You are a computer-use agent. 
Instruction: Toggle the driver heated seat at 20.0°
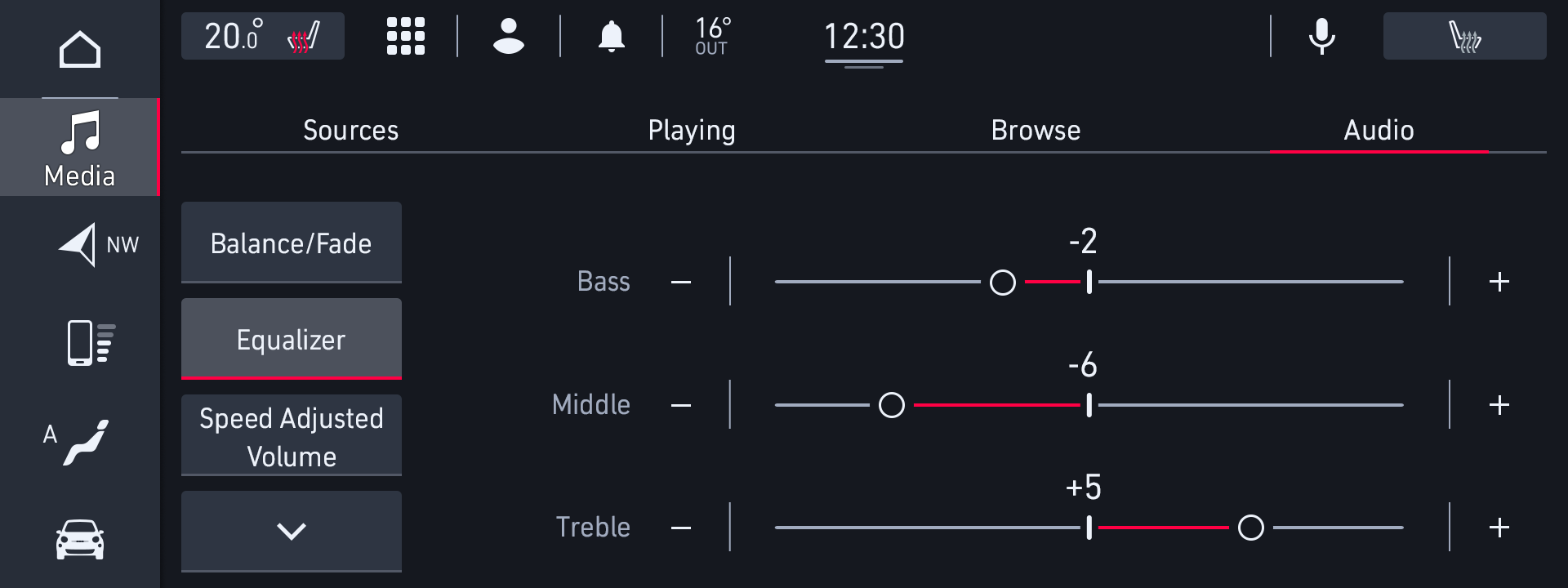[262, 37]
